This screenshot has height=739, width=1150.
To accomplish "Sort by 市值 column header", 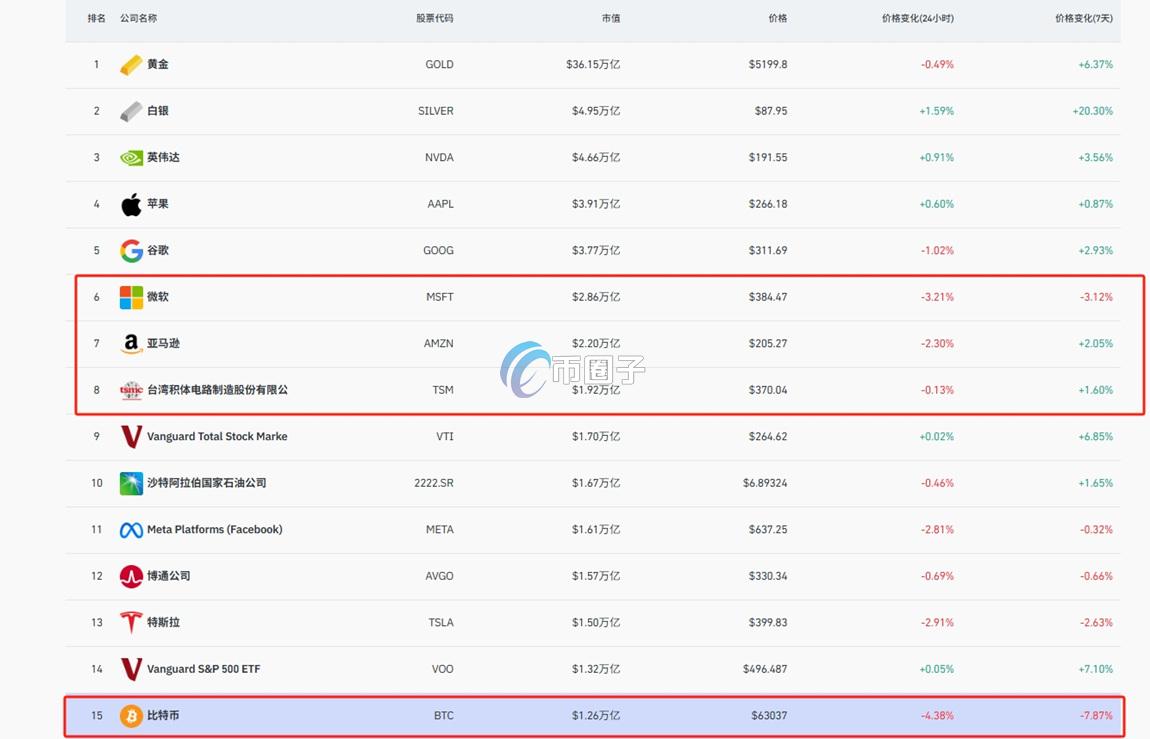I will coord(611,18).
